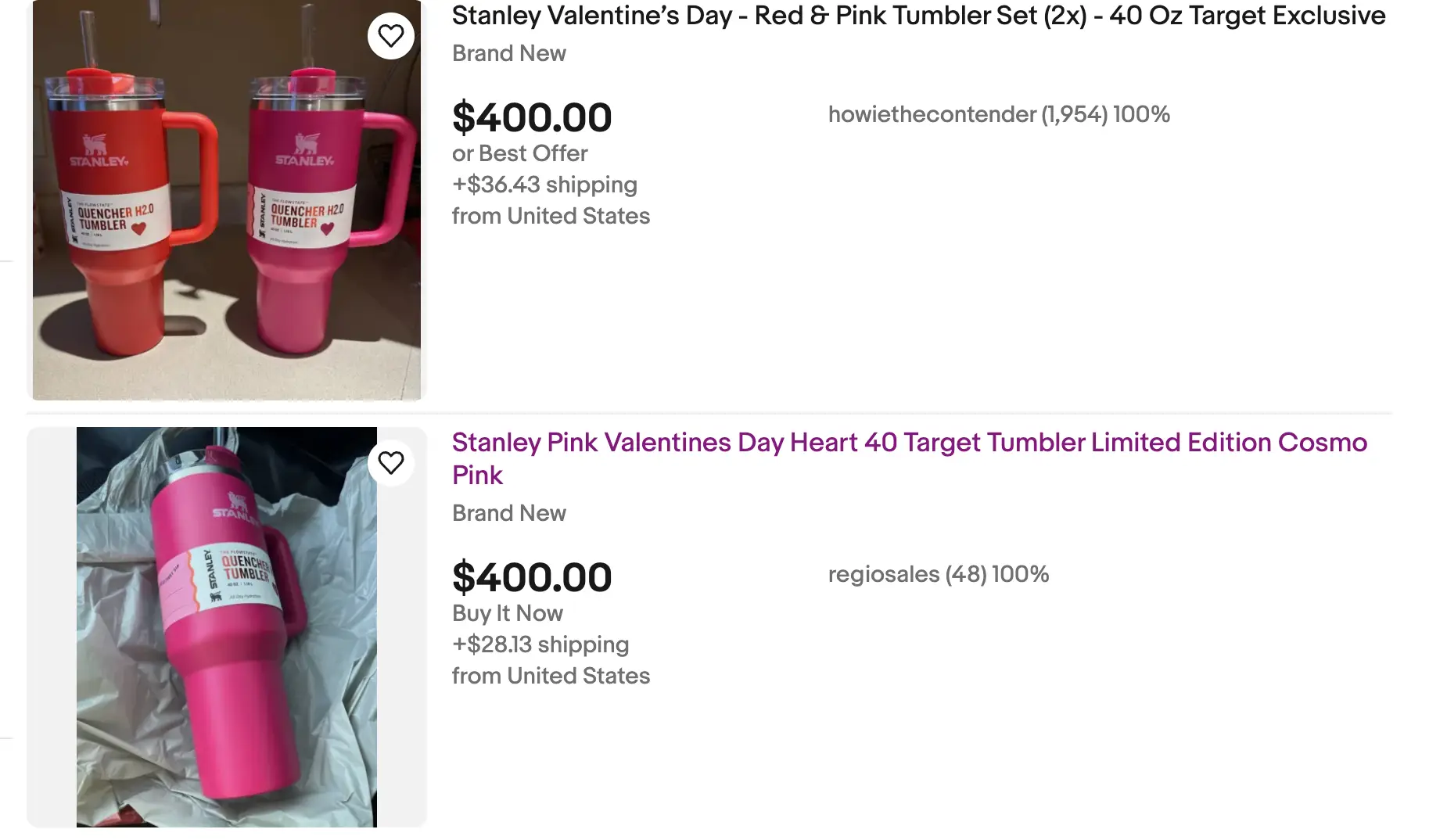Click the heart icon on the Cosmo Pink listing

pyautogui.click(x=390, y=462)
